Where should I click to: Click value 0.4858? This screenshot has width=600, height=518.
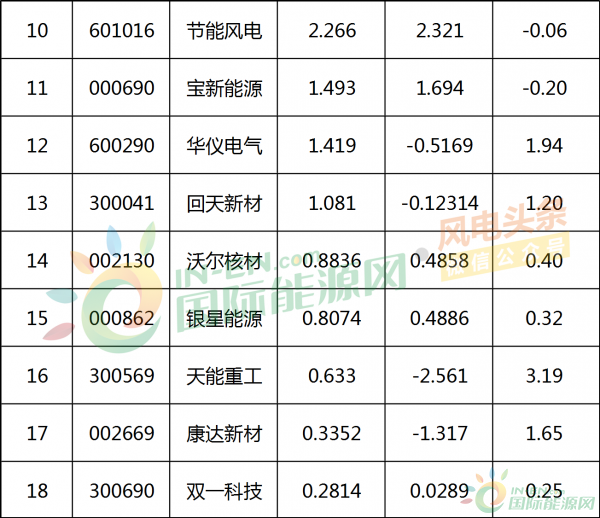click(x=439, y=261)
